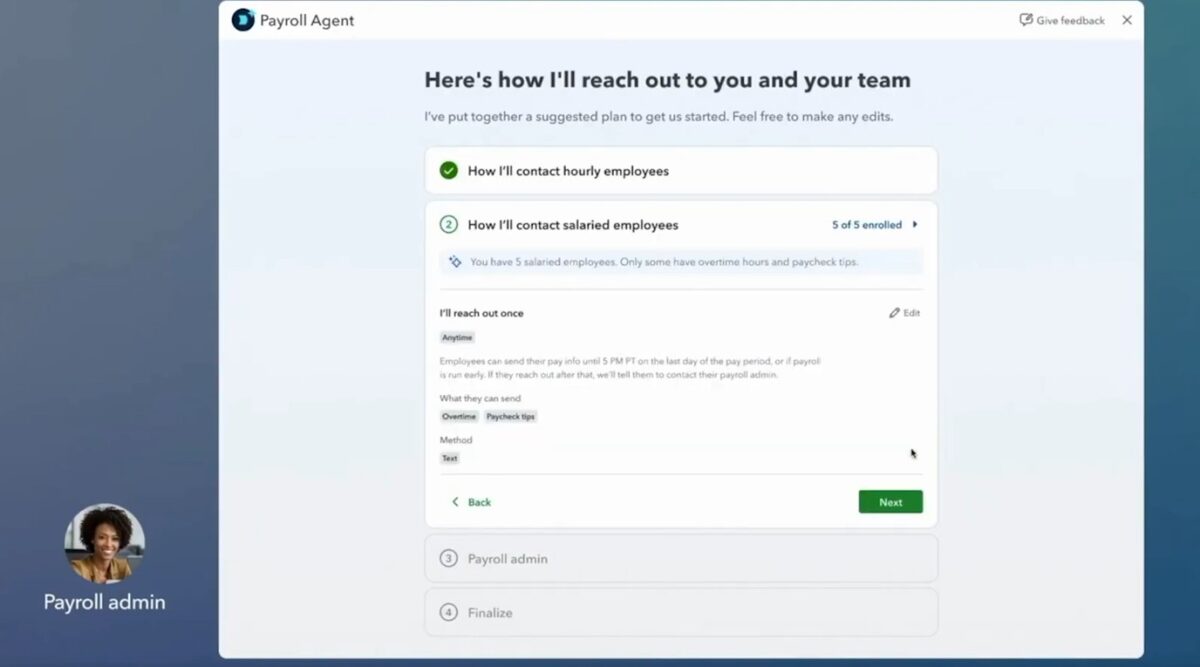Click the green Next button
Image resolution: width=1200 pixels, height=667 pixels.
point(890,502)
